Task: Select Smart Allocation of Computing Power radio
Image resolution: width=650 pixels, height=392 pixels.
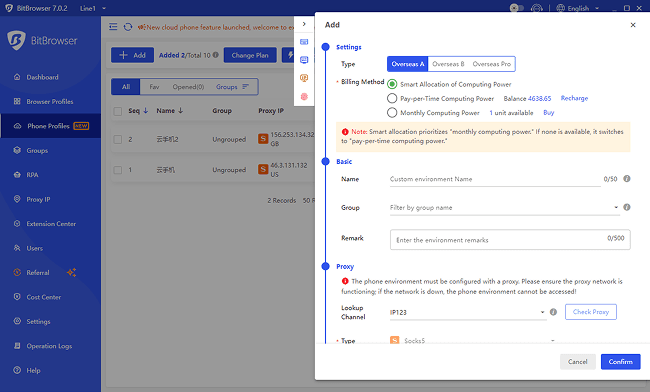Action: coord(392,84)
